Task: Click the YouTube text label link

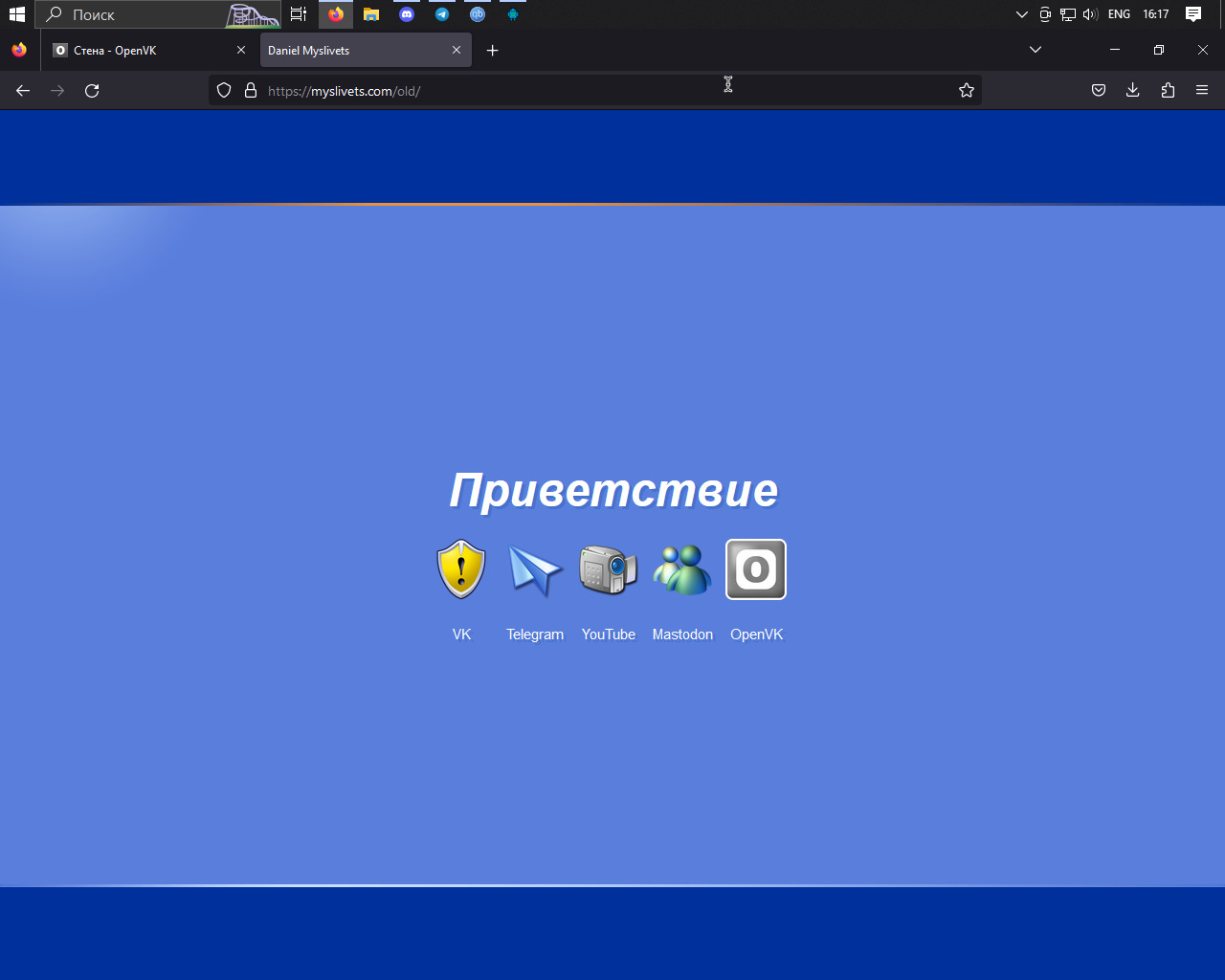Action: tap(609, 635)
